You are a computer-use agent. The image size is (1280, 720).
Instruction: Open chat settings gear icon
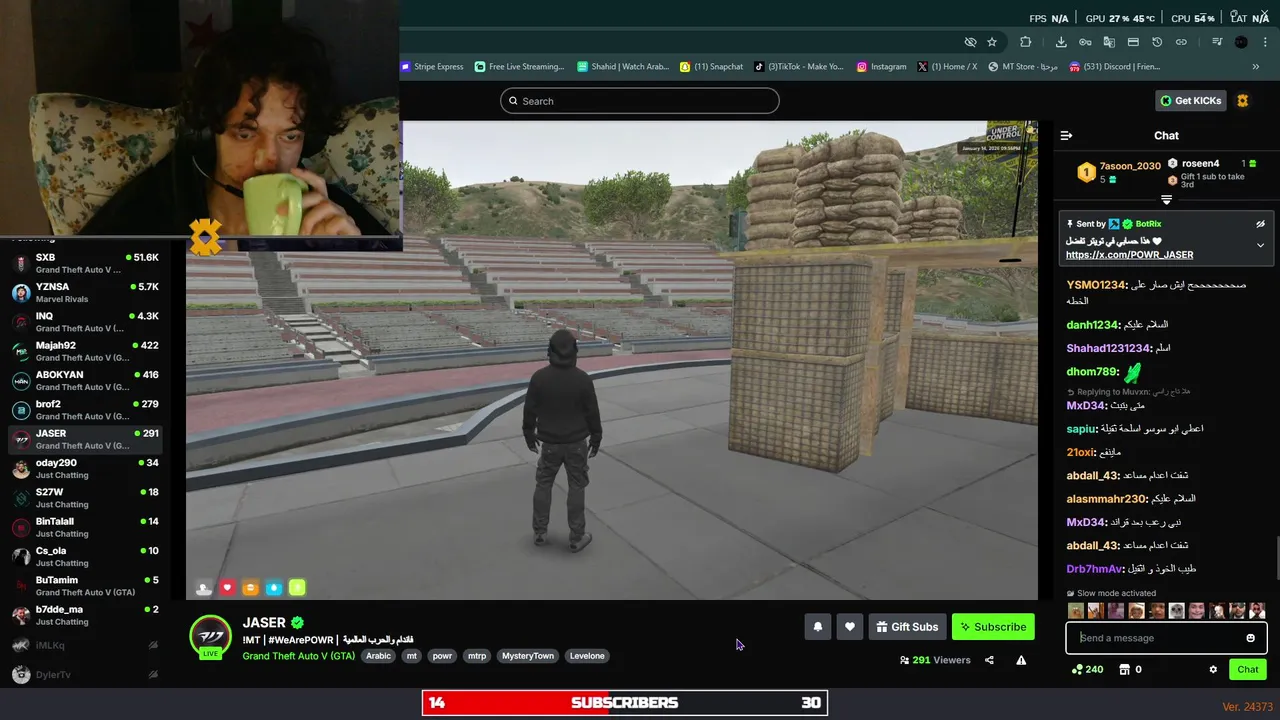(1213, 669)
